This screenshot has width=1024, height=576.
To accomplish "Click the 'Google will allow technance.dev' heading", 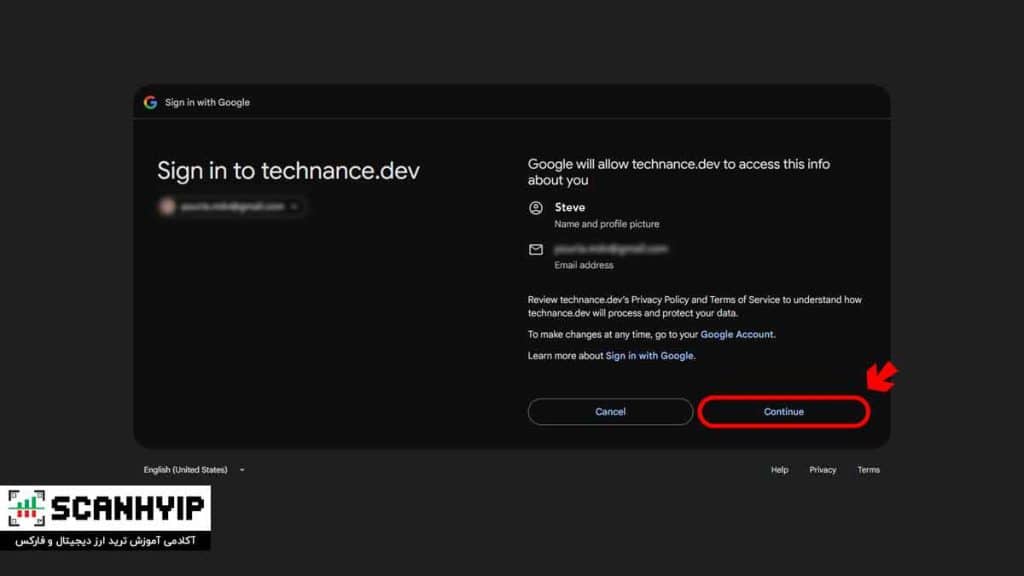I will (679, 172).
